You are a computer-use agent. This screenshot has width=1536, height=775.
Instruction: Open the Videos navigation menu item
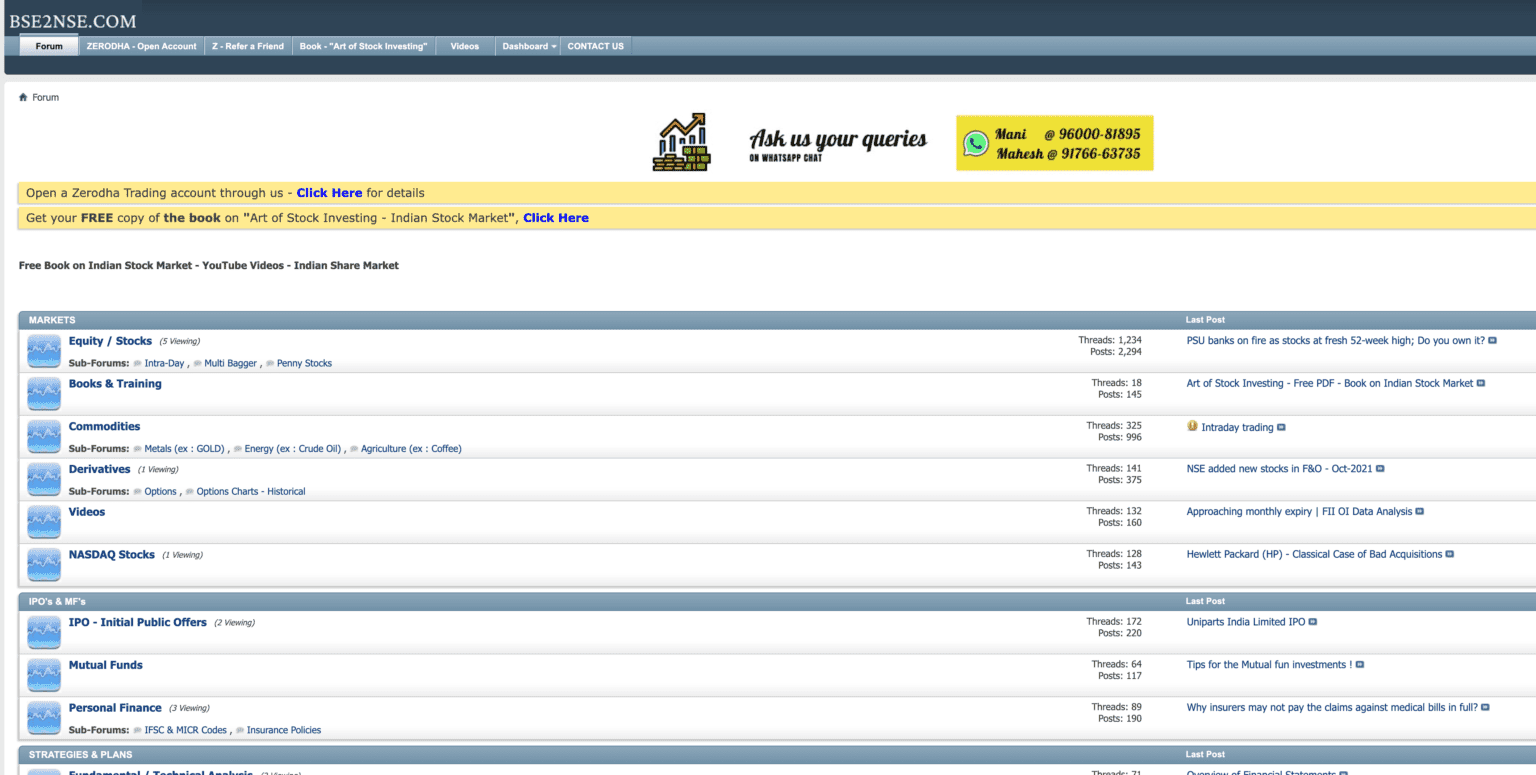click(465, 46)
